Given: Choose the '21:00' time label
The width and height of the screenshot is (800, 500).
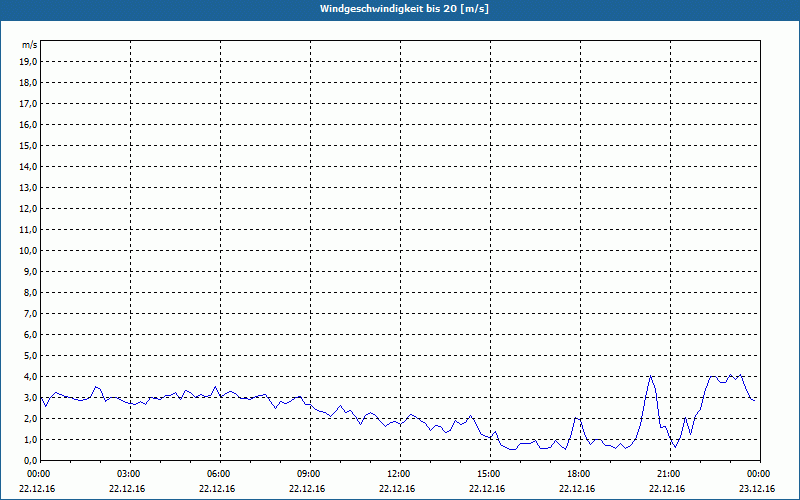Looking at the screenshot, I should point(670,474).
